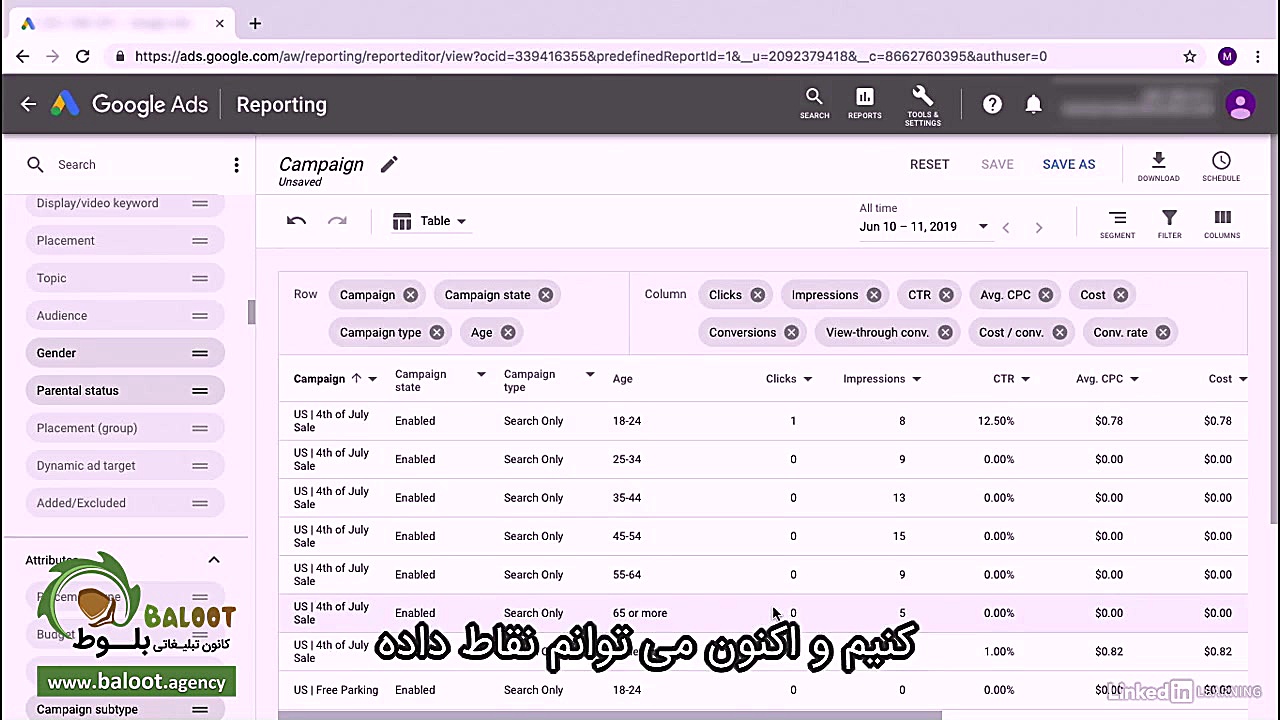The width and height of the screenshot is (1280, 720).
Task: Undo the last report change
Action: coord(296,221)
